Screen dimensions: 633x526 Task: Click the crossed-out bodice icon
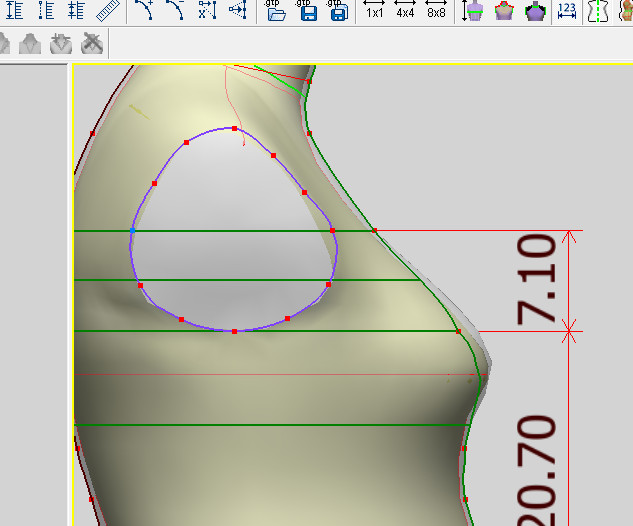click(x=92, y=43)
